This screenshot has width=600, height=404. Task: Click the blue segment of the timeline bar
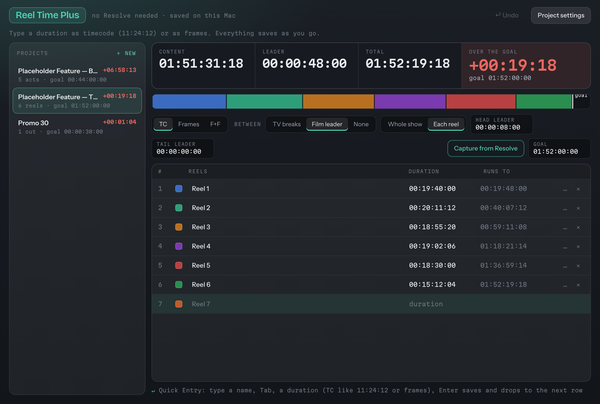pos(189,102)
